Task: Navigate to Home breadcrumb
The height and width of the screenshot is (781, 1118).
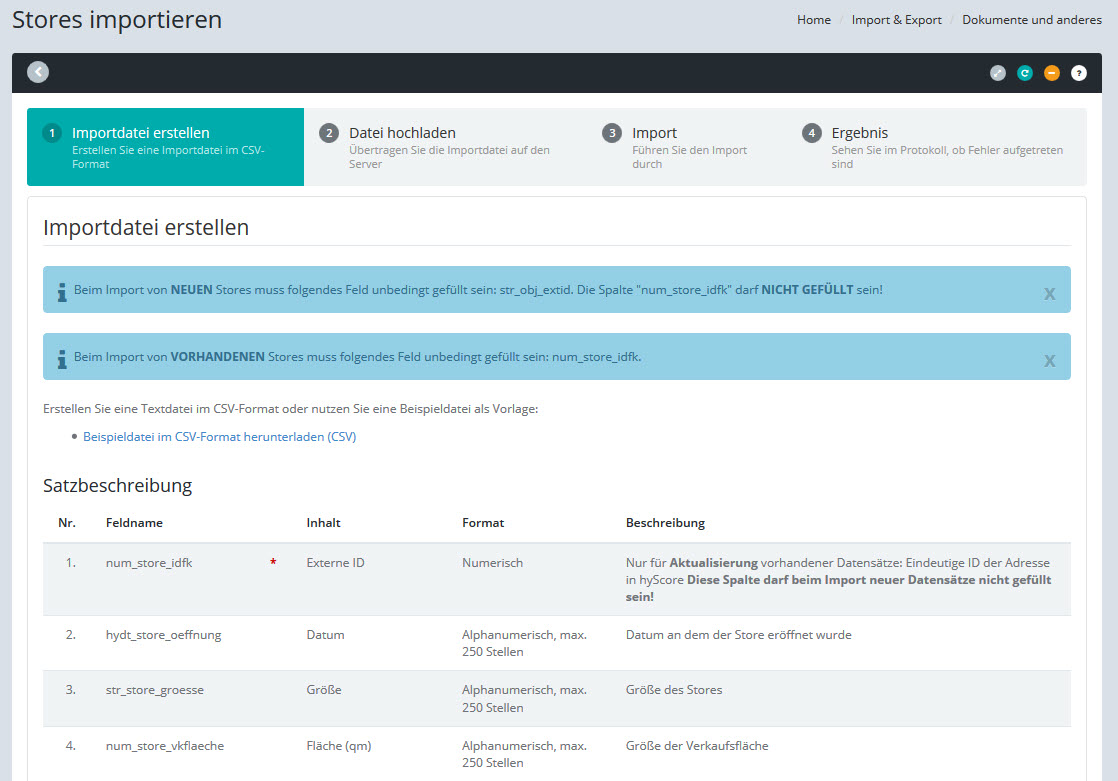Action: coord(813,20)
